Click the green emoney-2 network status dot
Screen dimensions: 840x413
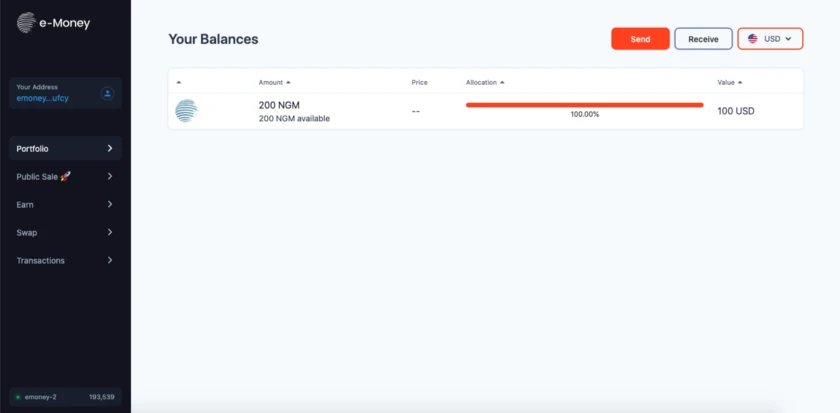click(18, 397)
